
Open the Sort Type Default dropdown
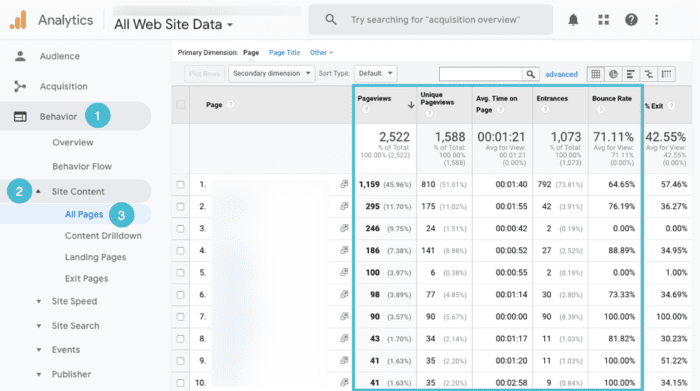375,74
